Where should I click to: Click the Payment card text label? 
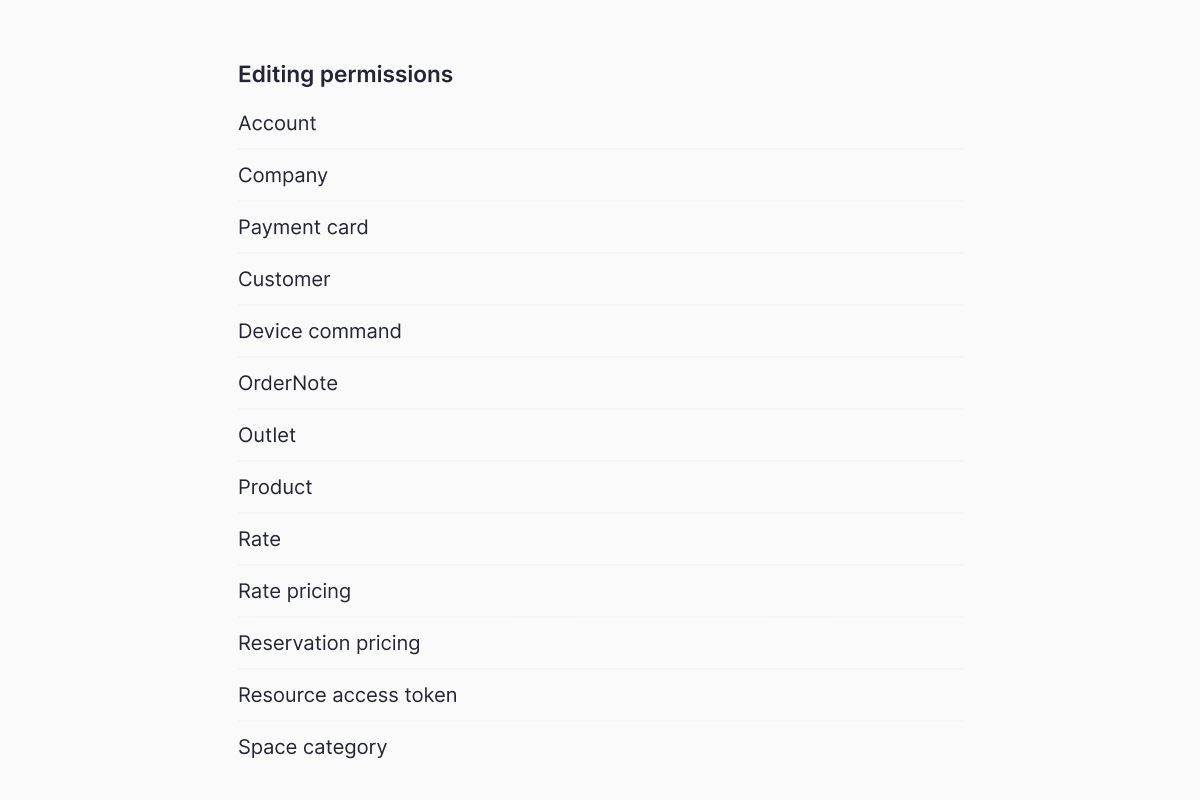click(303, 228)
